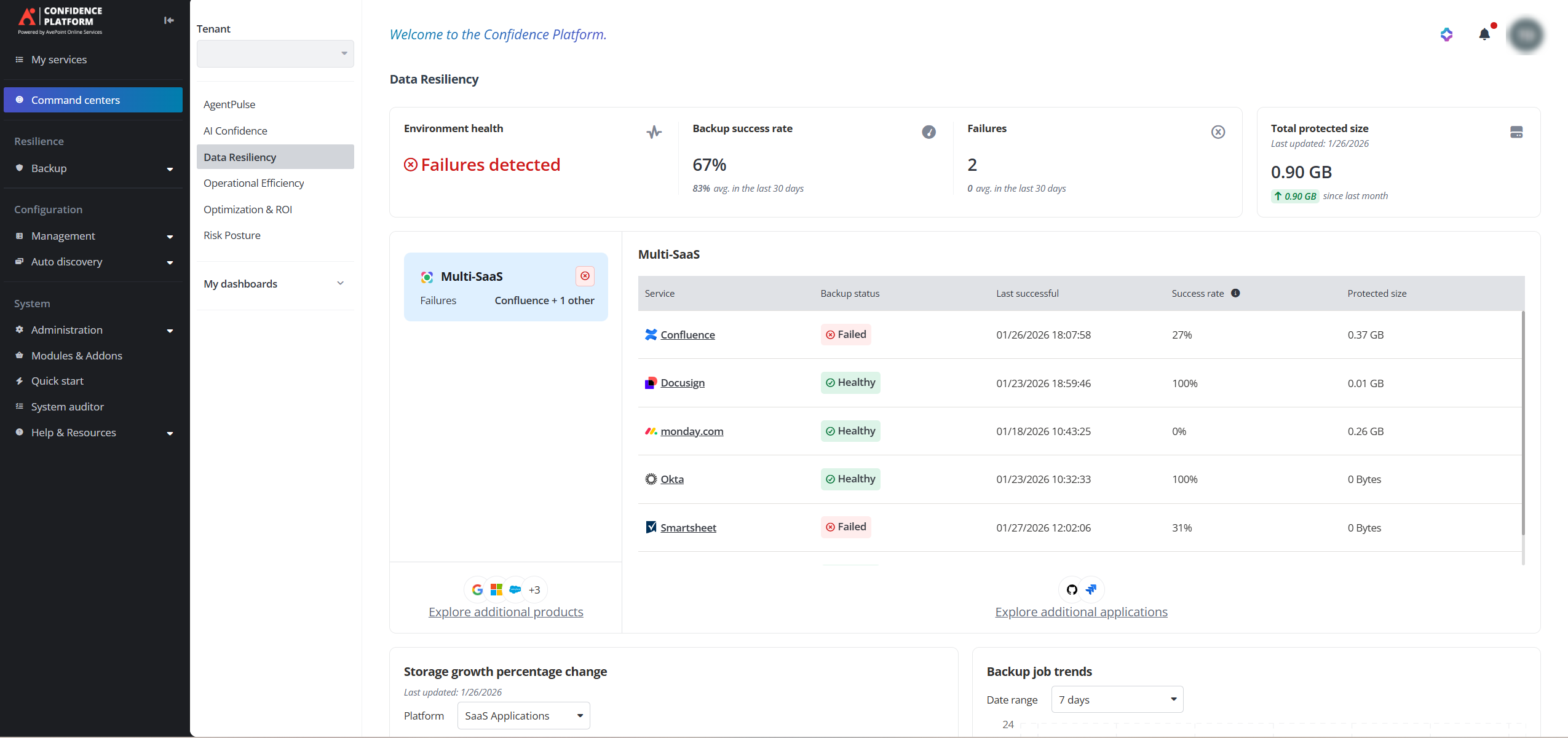This screenshot has height=738, width=1568.
Task: Click the Multi-SaaS colorful logo icon
Action: [x=427, y=277]
